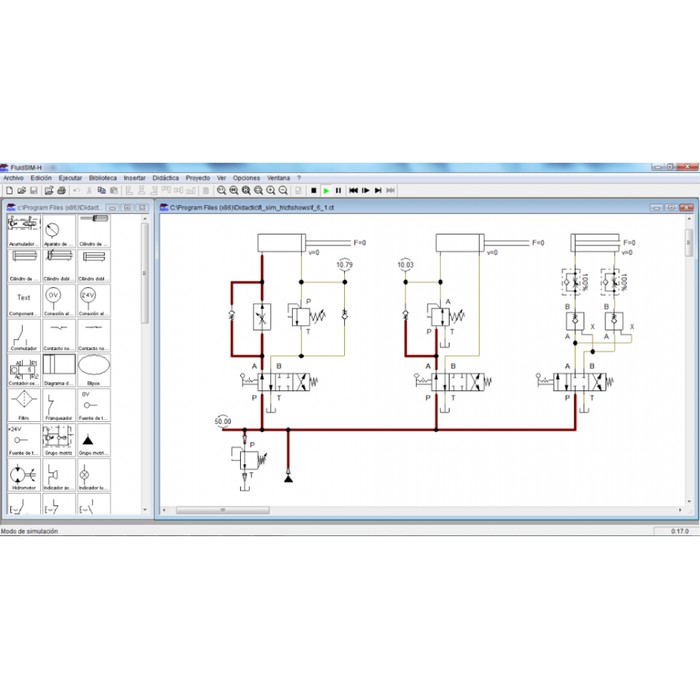
Task: Click the New file icon in toolbar
Action: 8,190
